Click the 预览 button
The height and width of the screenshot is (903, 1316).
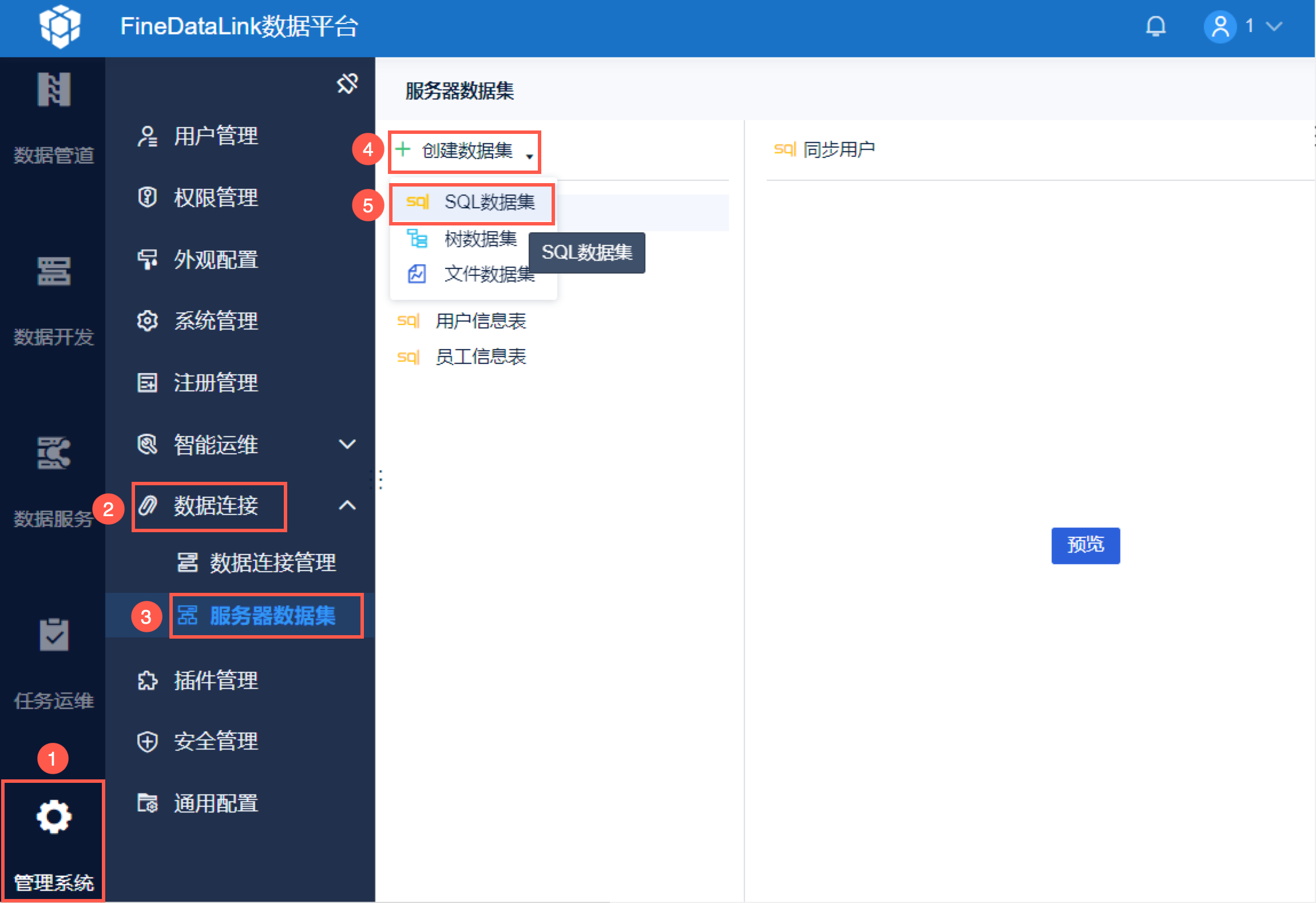coord(1085,545)
